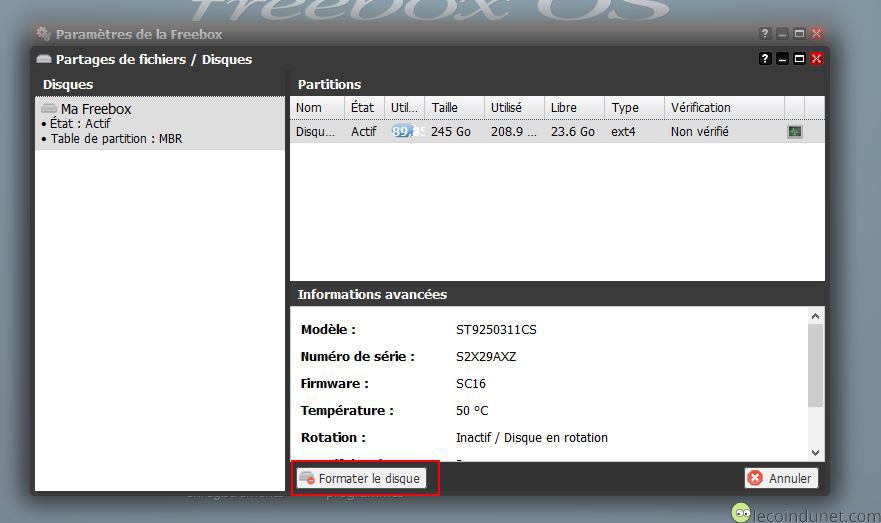Open the partition action icon in Disque row

[x=794, y=131]
